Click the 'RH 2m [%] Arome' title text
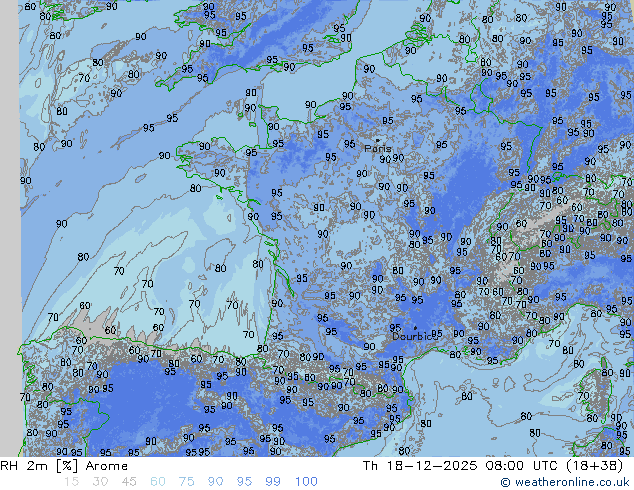Screen dimensions: 634x490 (64, 466)
